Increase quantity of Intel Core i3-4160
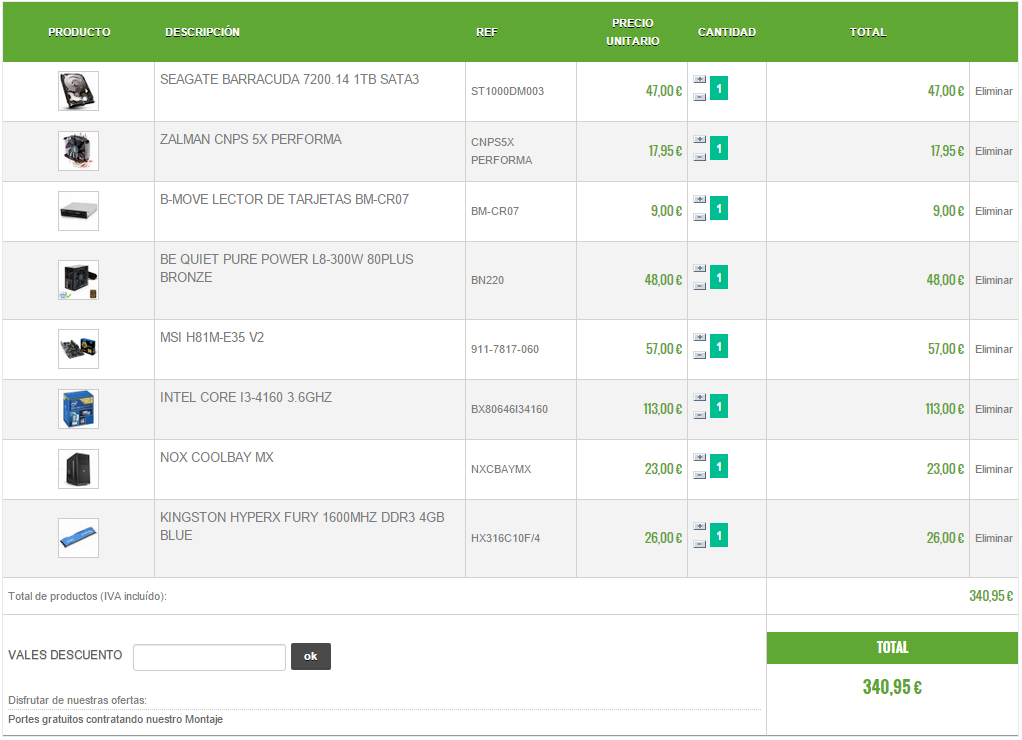Image resolution: width=1022 pixels, height=740 pixels. click(699, 398)
